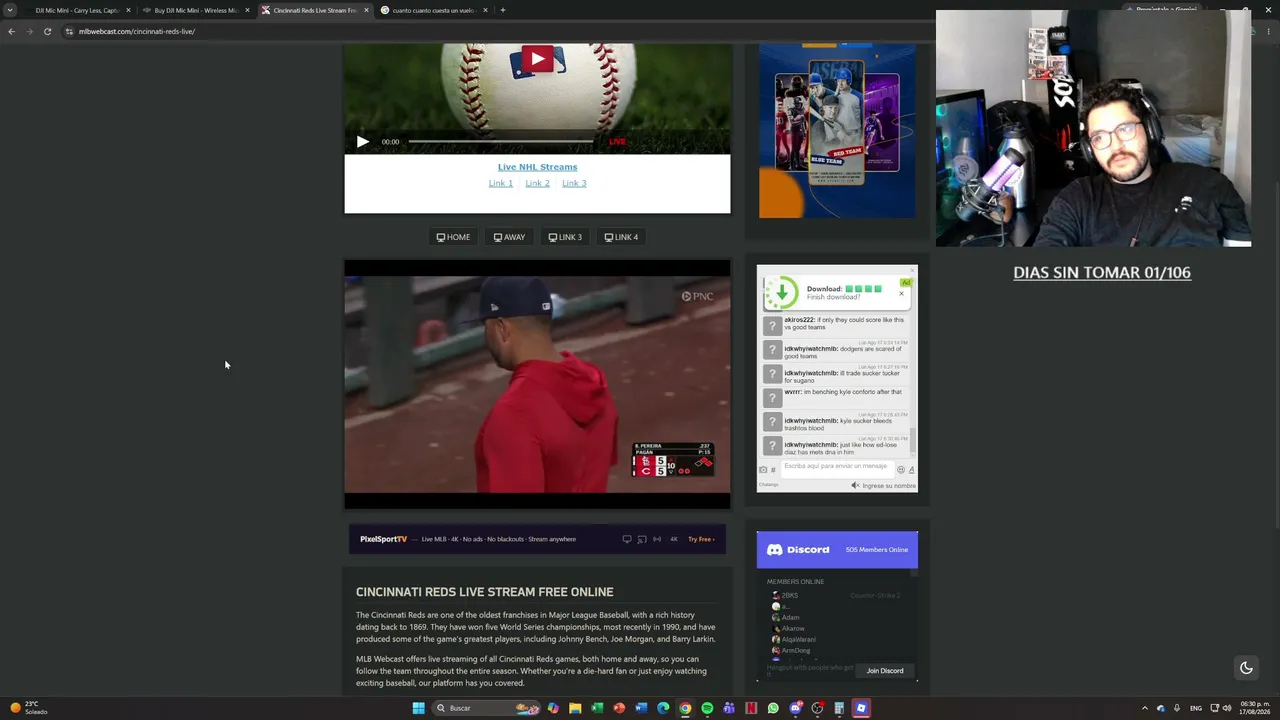Open the Live NHL Streams link
The width and height of the screenshot is (1280, 720).
537,167
